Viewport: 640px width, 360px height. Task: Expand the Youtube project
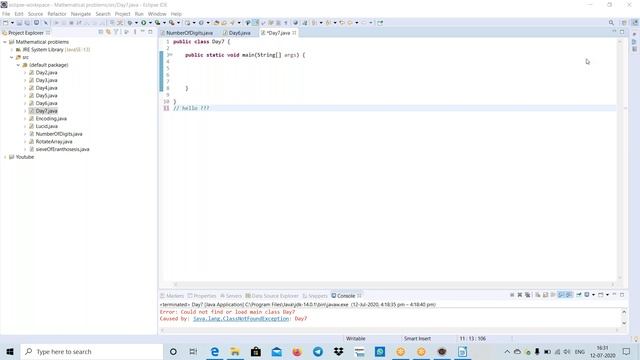(5, 157)
